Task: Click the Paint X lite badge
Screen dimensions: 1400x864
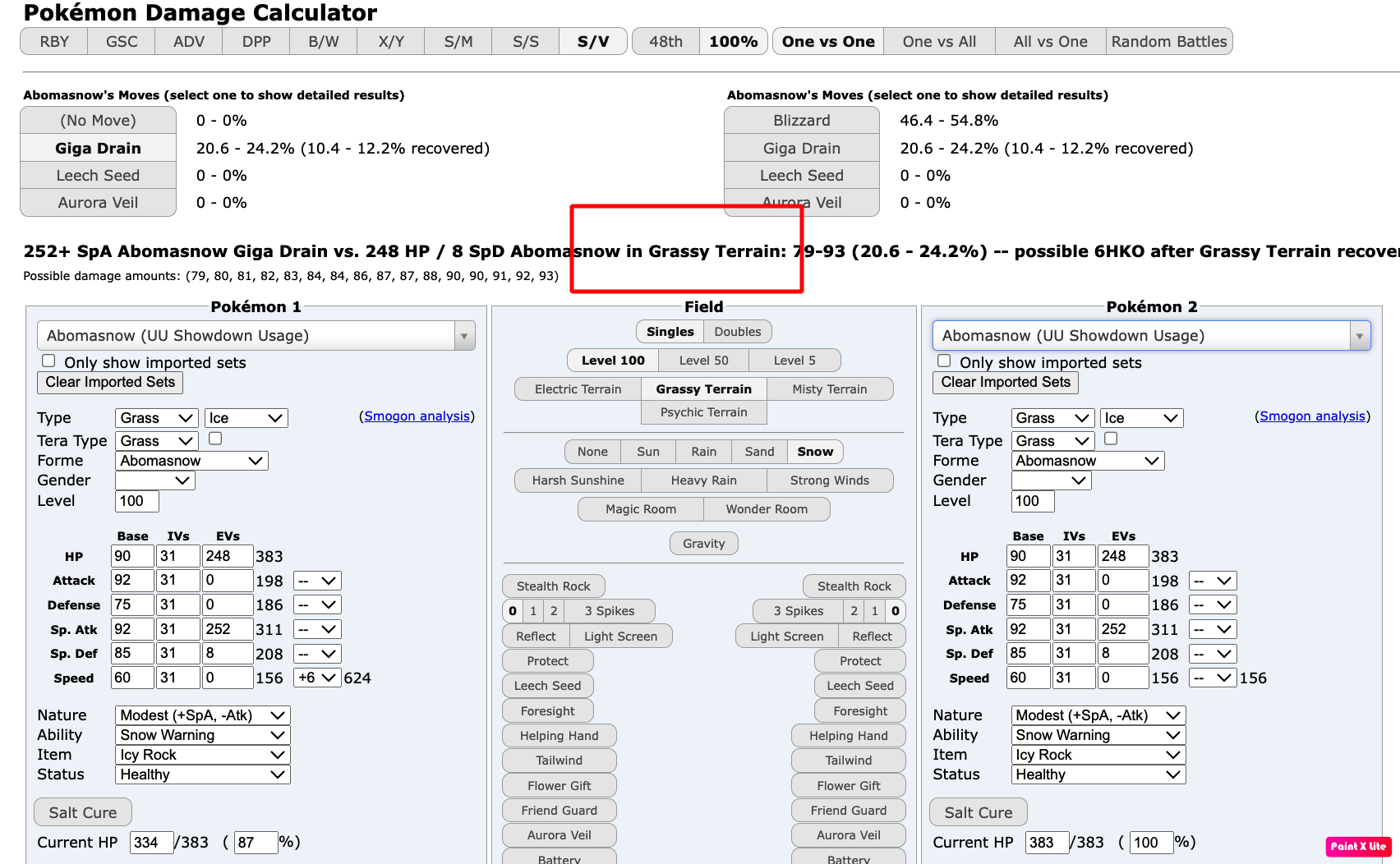Action: pos(1358,846)
